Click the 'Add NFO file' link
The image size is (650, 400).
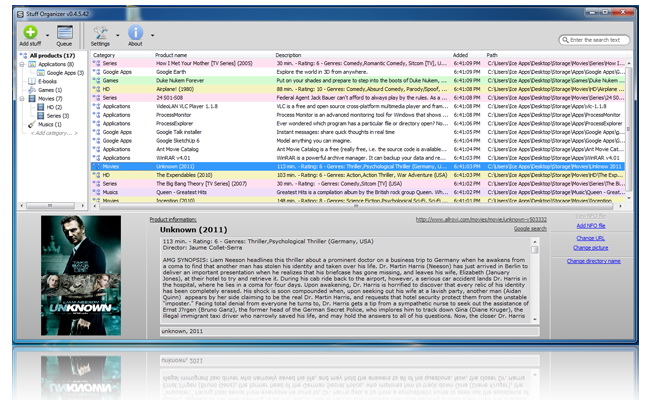[x=591, y=226]
